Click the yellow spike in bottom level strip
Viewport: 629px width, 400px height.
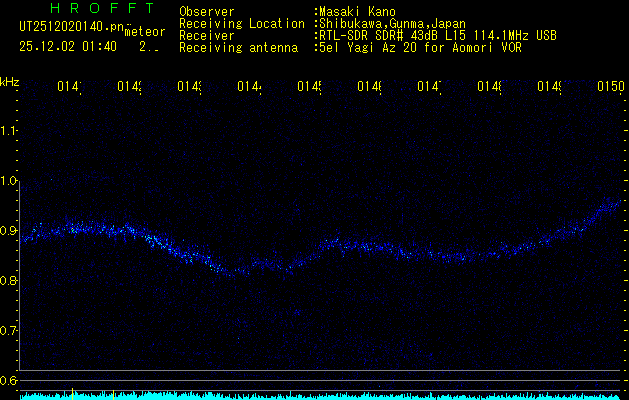[x=72, y=394]
